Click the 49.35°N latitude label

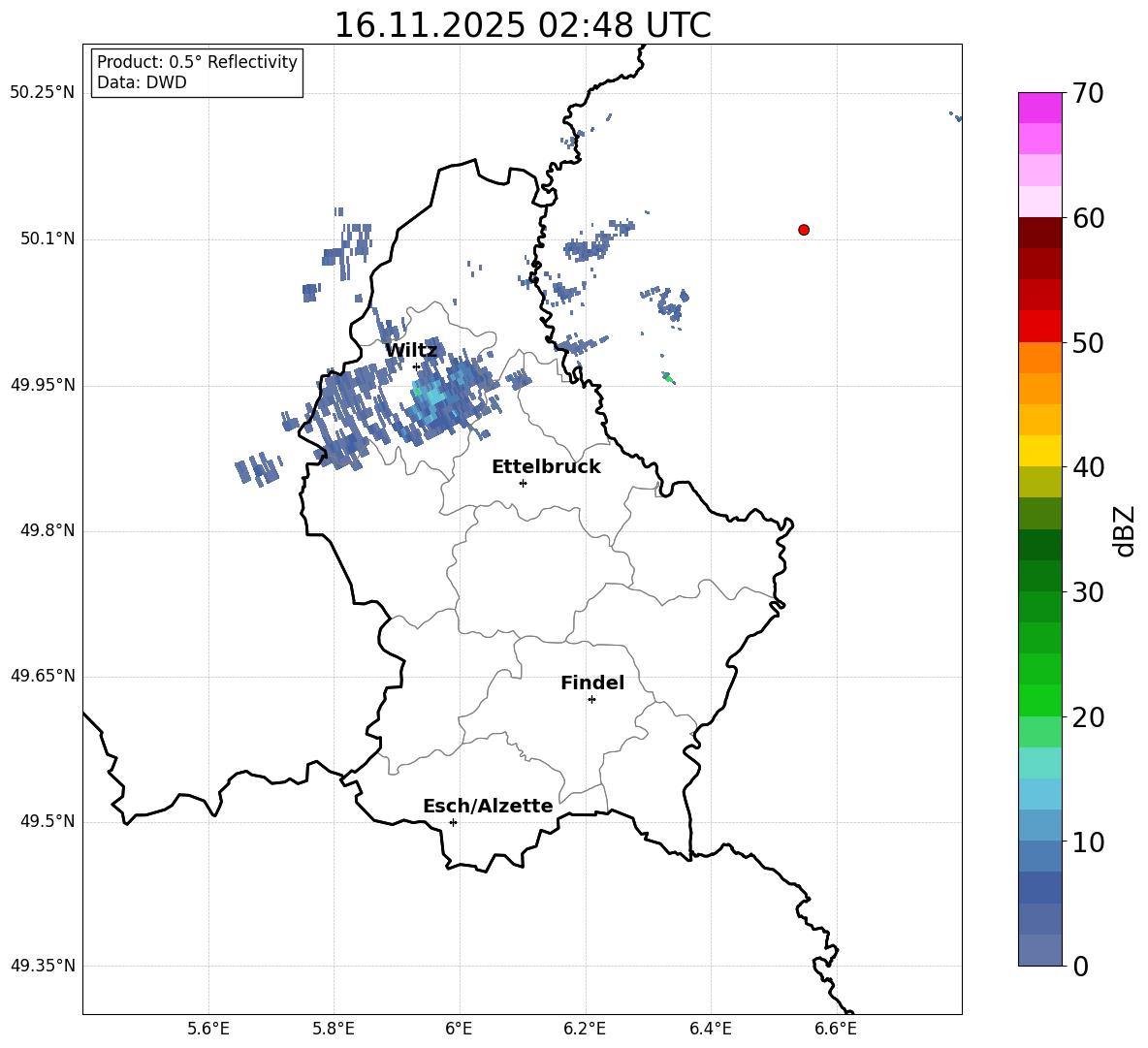click(x=43, y=966)
